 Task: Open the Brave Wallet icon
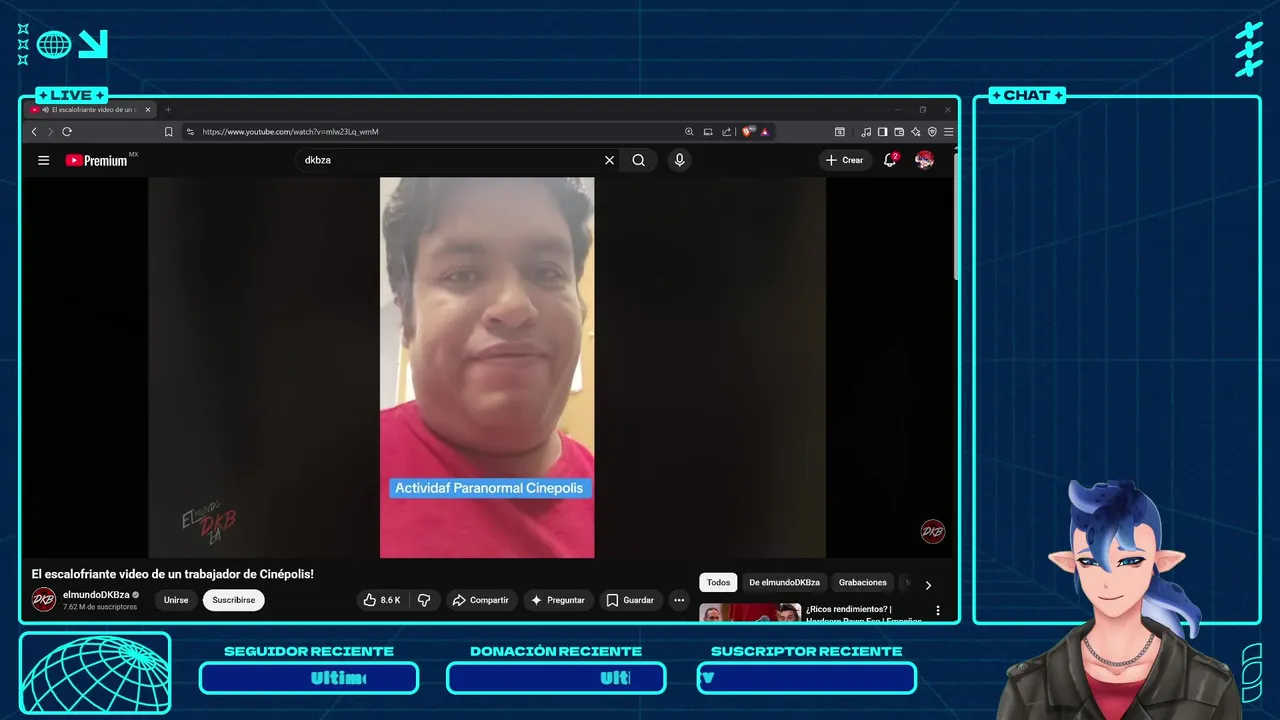[899, 132]
